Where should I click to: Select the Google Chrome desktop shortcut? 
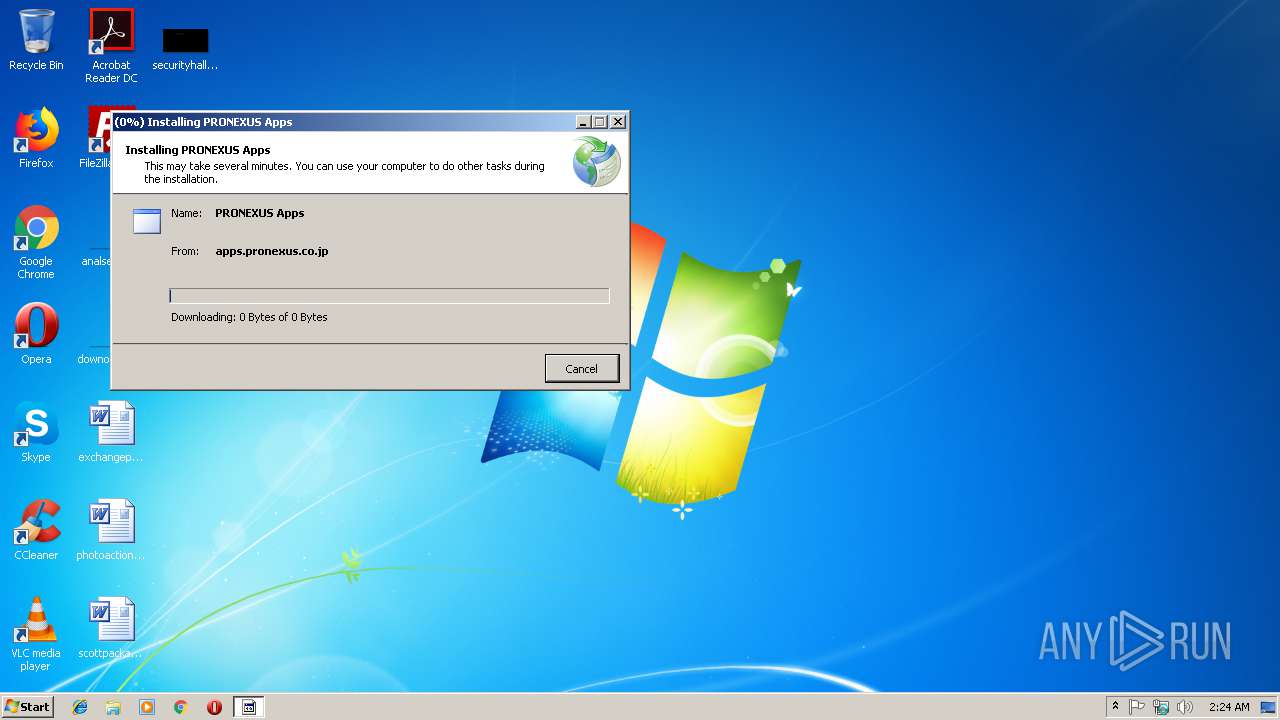(x=36, y=242)
